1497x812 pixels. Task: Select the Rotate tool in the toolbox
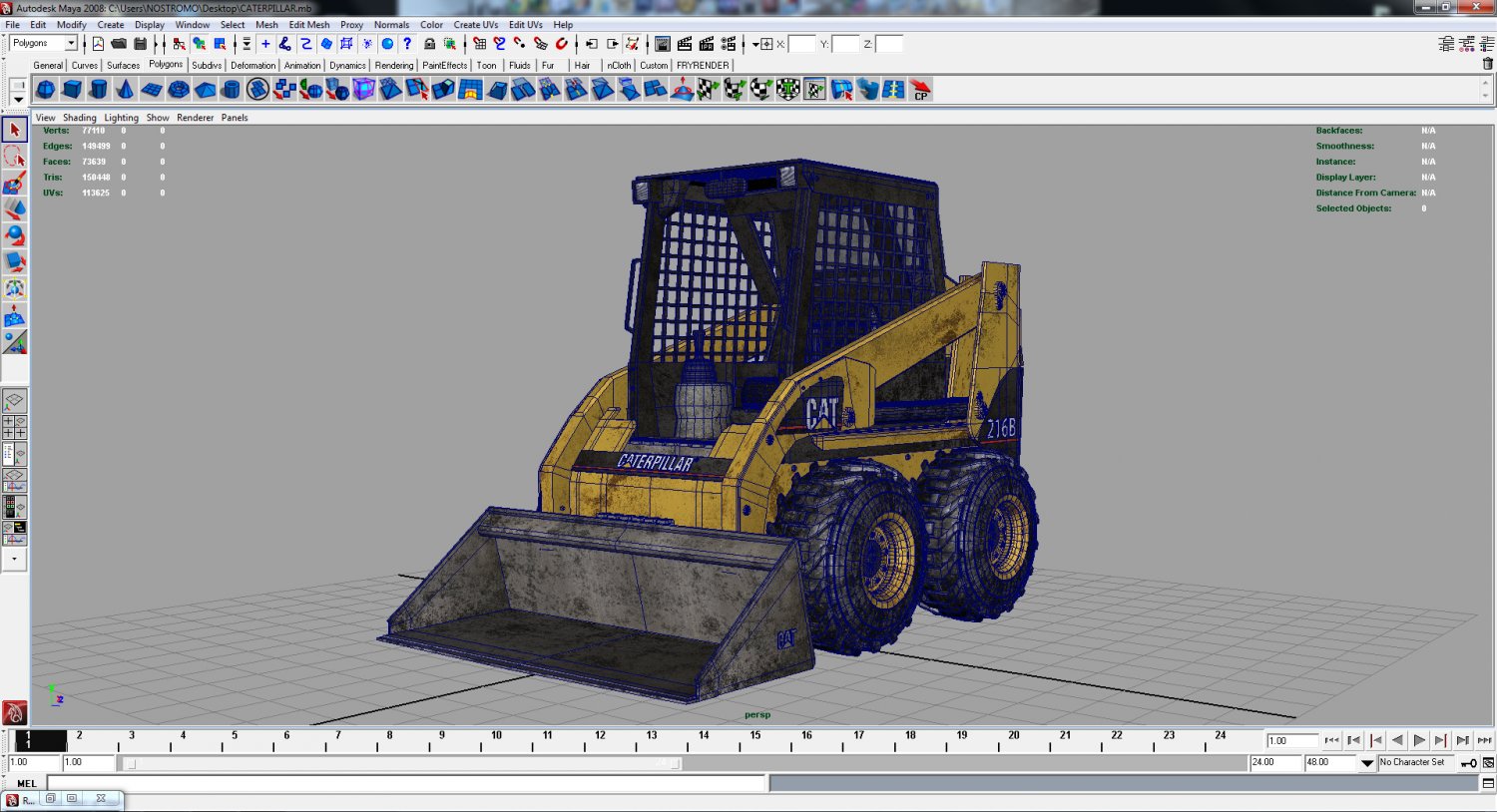coord(14,236)
